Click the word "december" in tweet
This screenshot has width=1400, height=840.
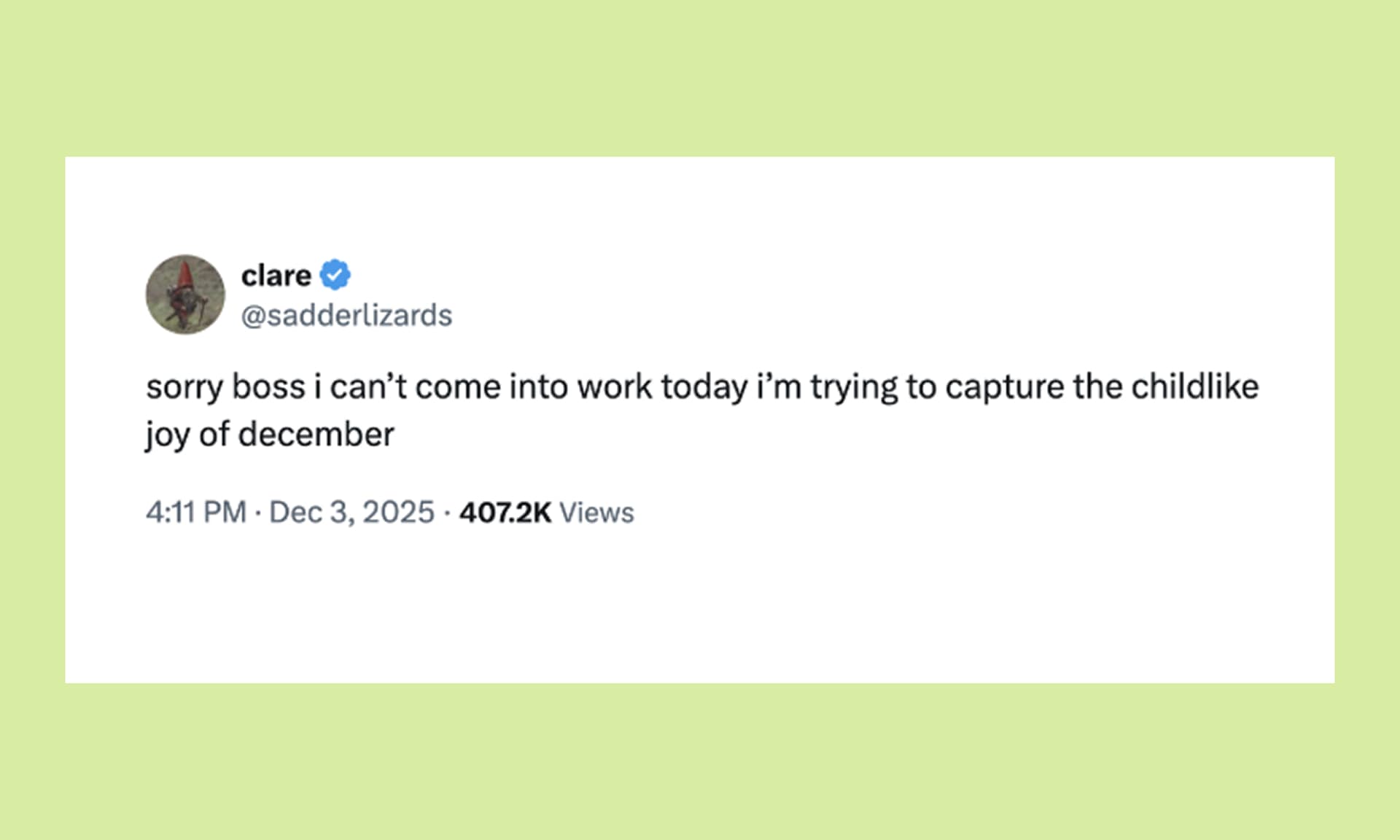coord(316,435)
